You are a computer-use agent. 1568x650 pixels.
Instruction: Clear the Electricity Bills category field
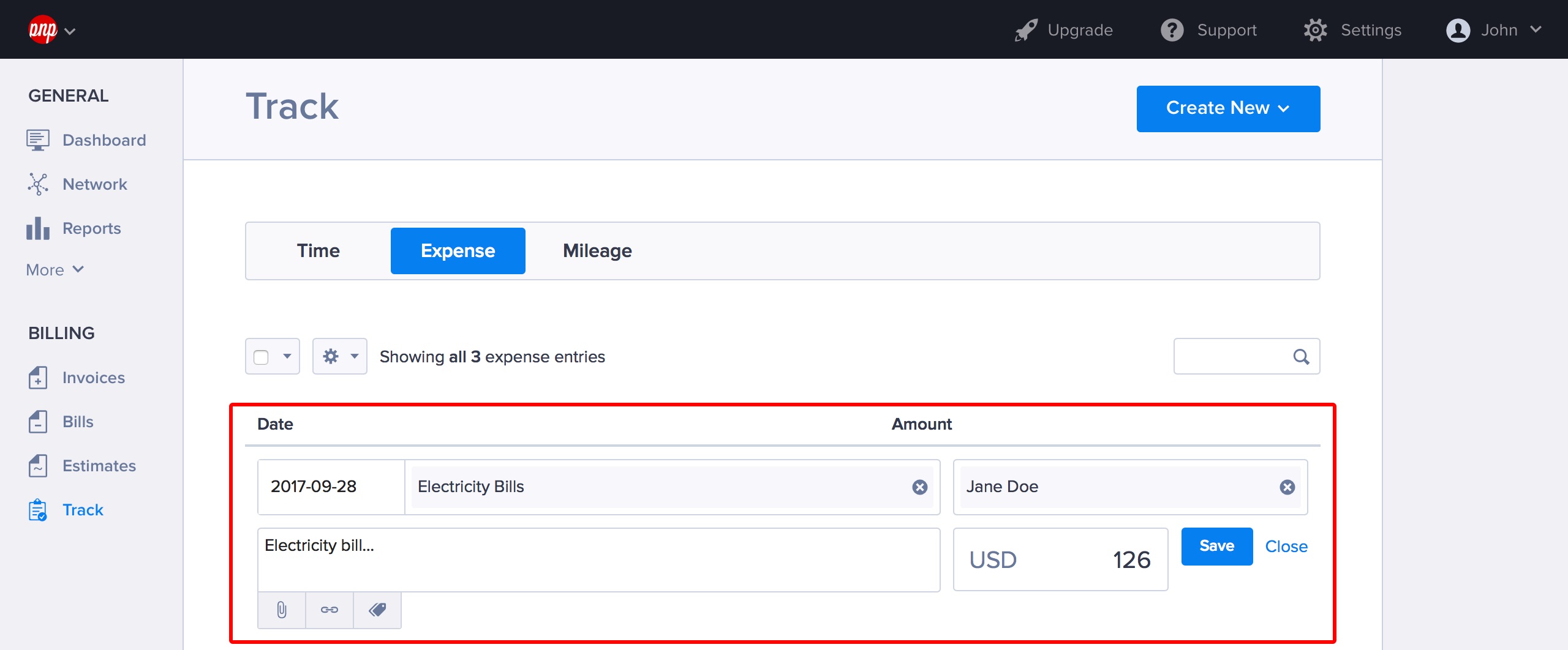coord(919,487)
